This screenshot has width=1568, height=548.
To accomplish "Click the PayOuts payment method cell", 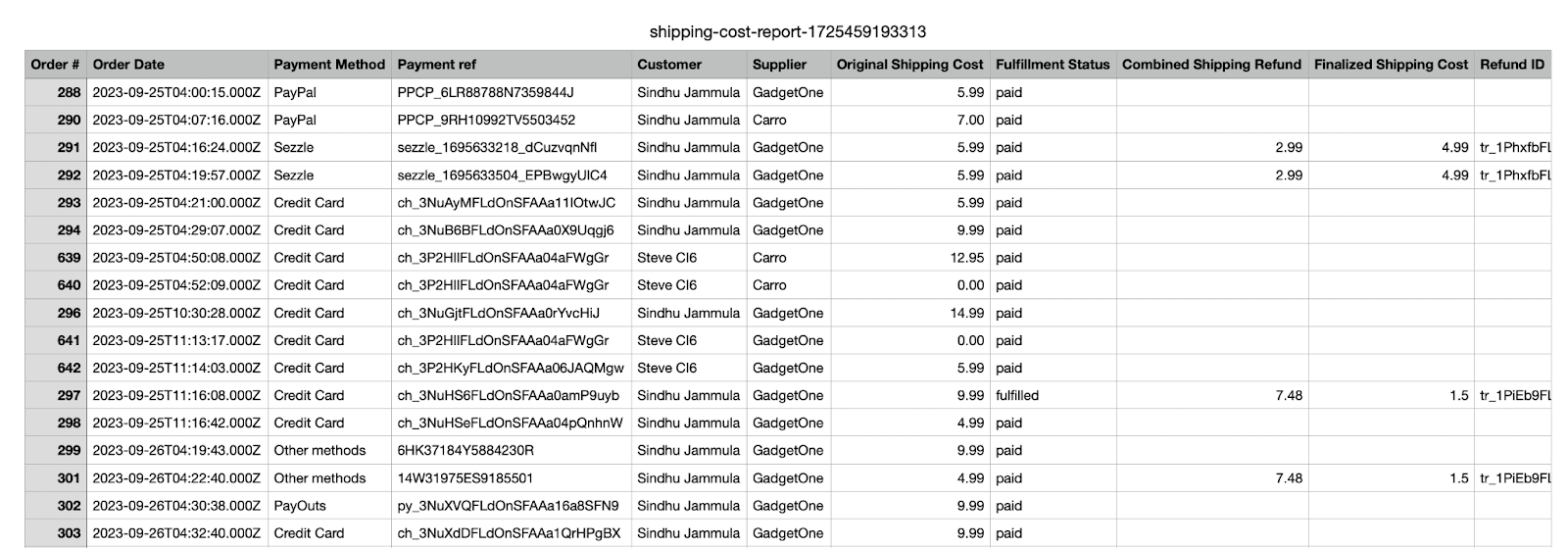I will coord(329,506).
